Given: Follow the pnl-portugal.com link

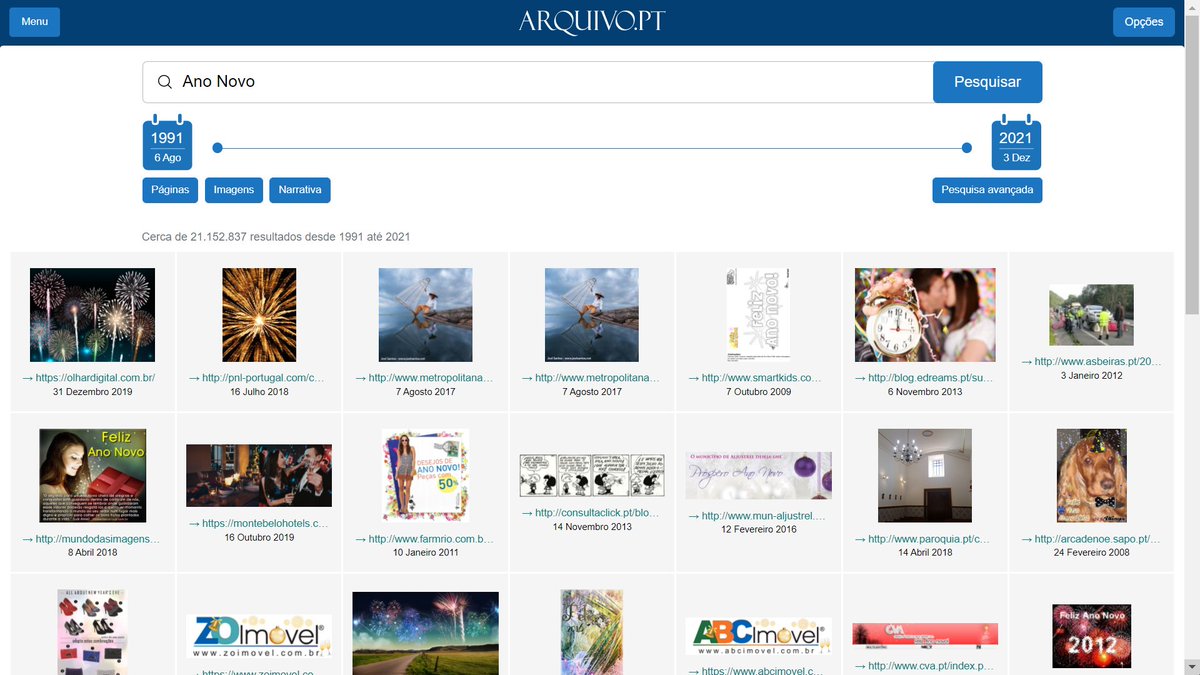Looking at the screenshot, I should (x=258, y=378).
